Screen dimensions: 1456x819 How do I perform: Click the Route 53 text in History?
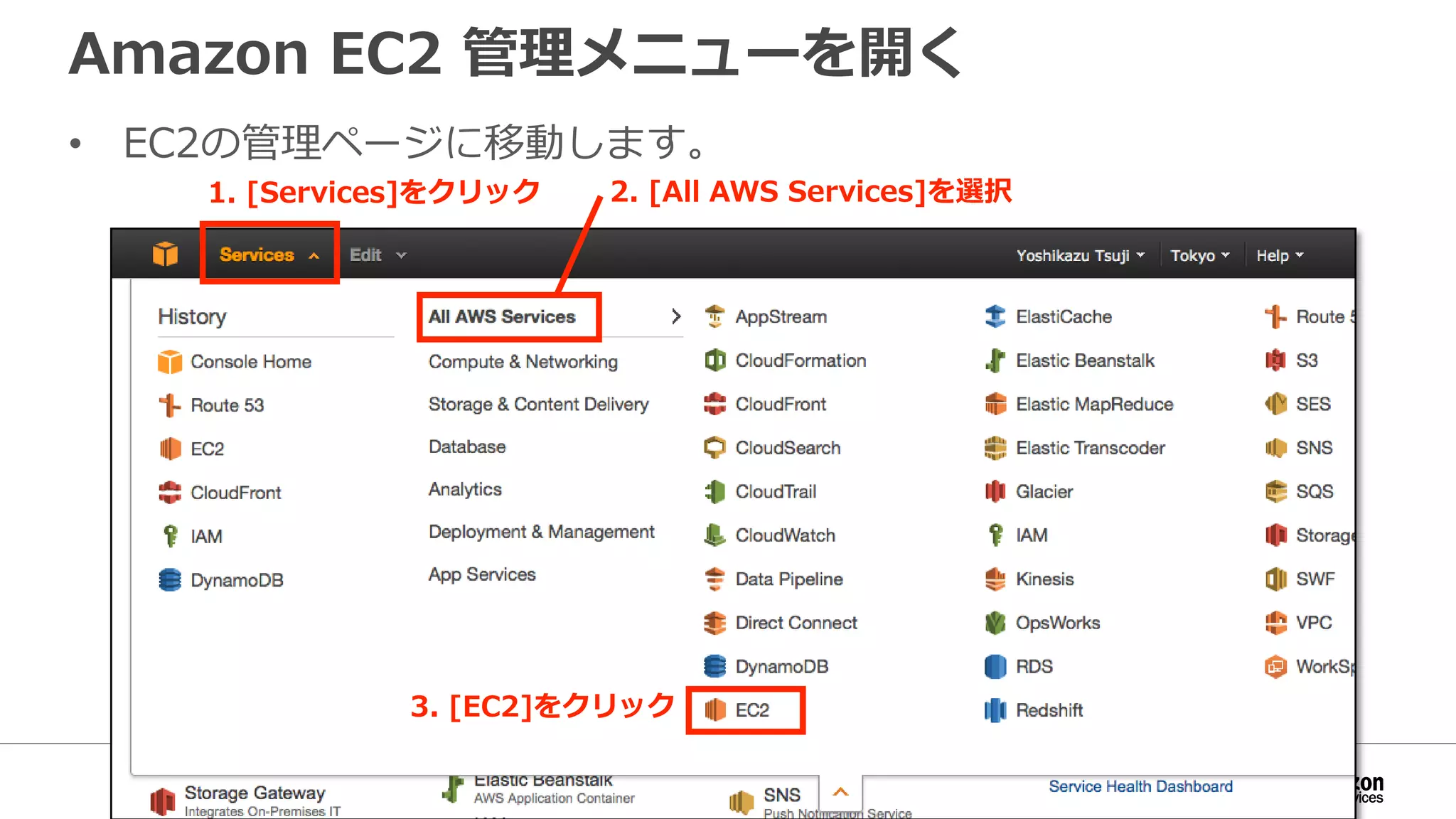[227, 405]
